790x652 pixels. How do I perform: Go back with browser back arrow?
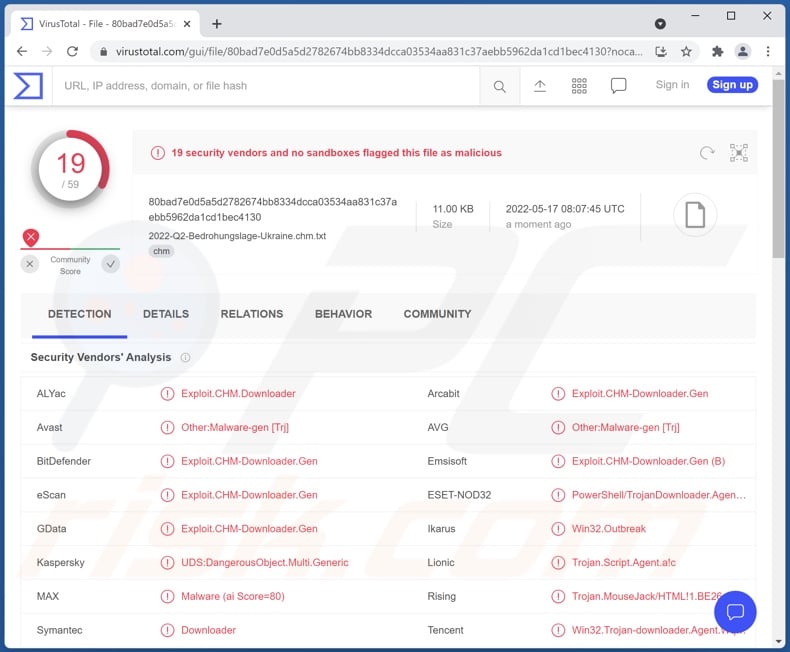(22, 51)
